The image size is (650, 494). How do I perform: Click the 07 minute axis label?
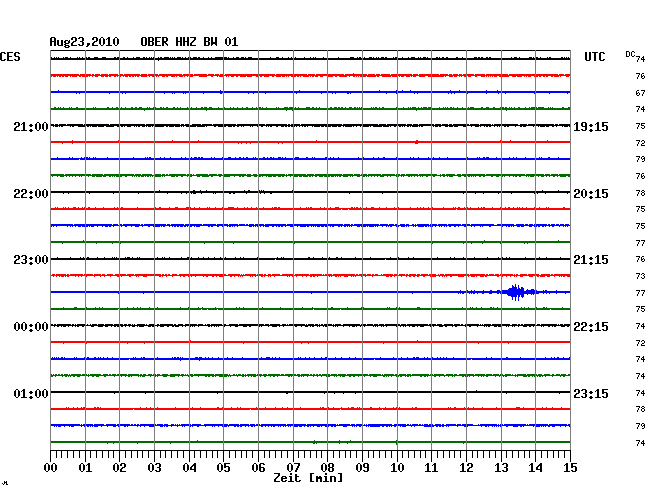tap(293, 467)
